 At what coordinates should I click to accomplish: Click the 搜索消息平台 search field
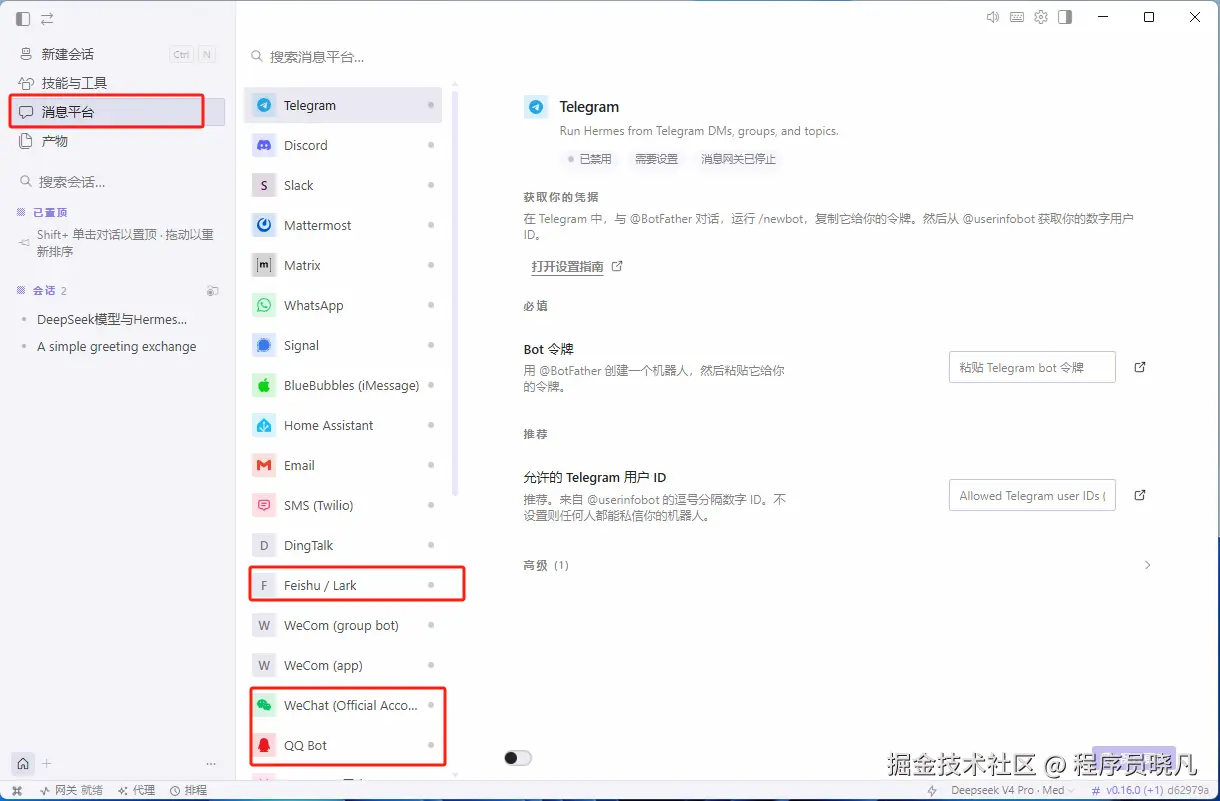point(345,57)
